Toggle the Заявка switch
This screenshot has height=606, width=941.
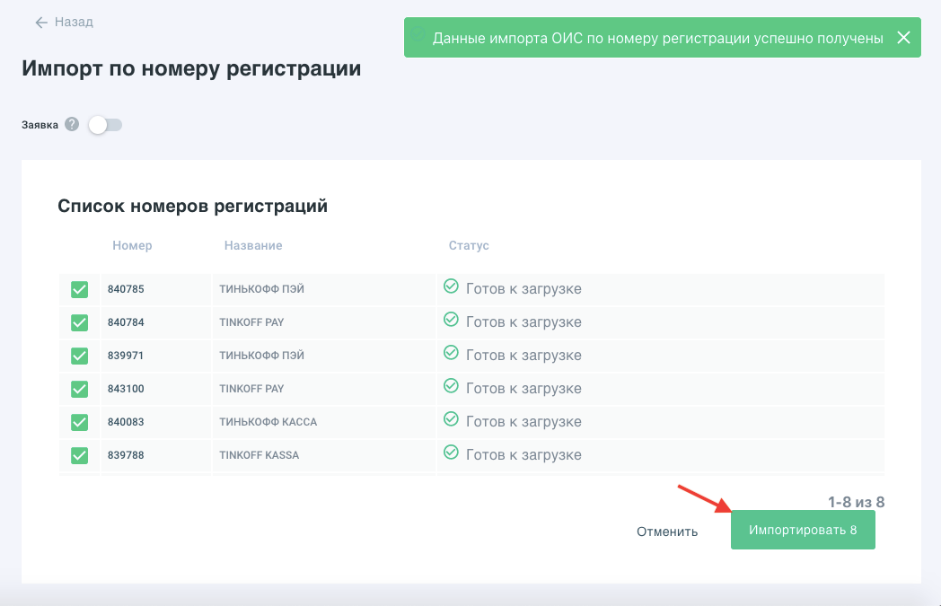coord(105,125)
